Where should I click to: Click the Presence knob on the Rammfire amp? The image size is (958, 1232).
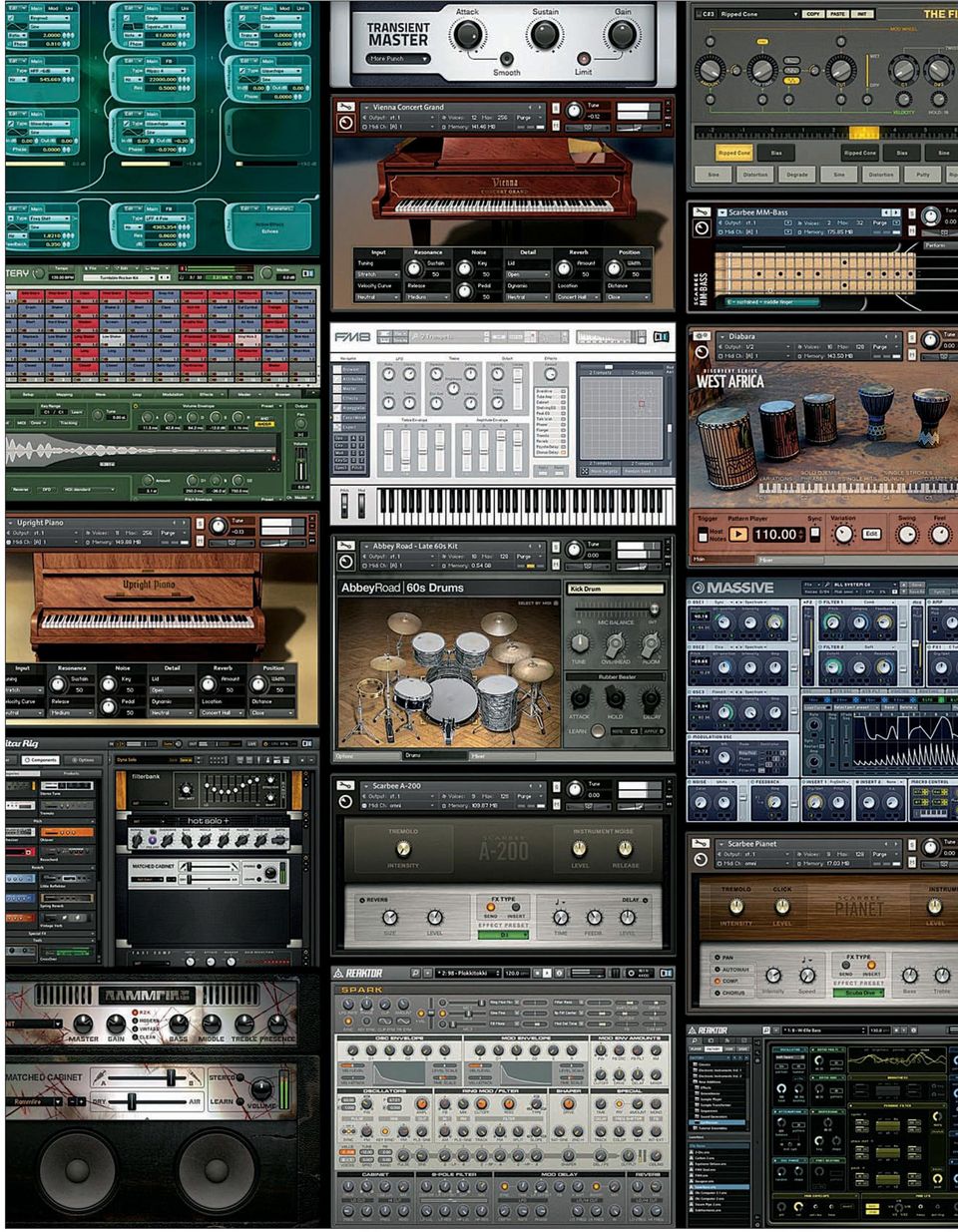[x=276, y=1024]
